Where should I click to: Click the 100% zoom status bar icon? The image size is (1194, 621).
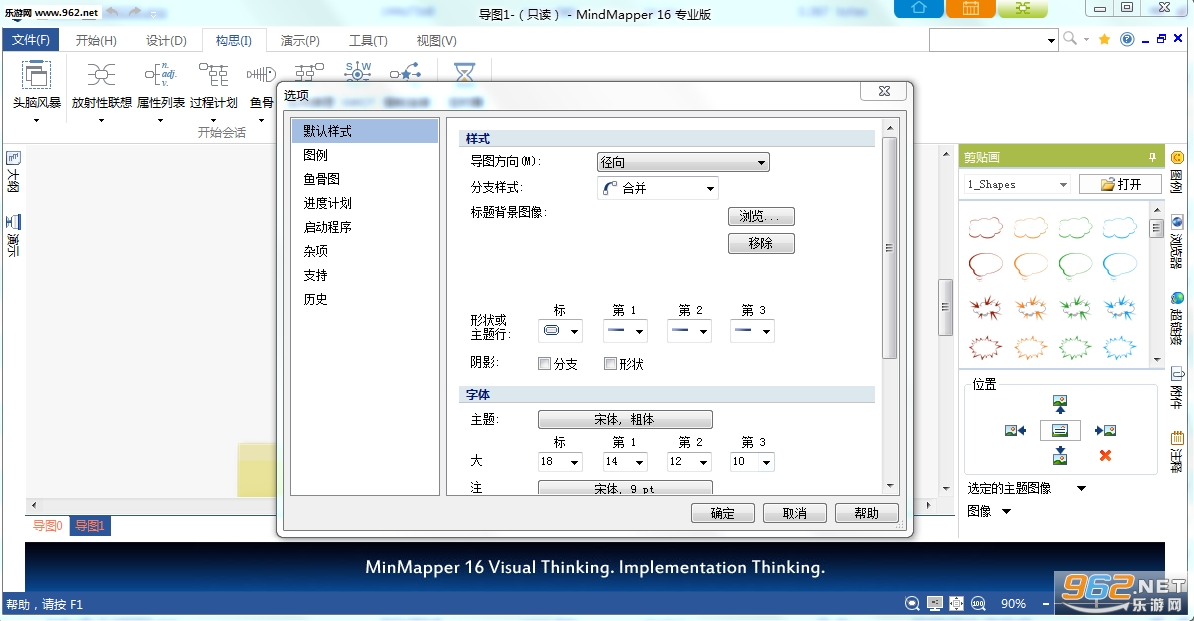[x=979, y=603]
